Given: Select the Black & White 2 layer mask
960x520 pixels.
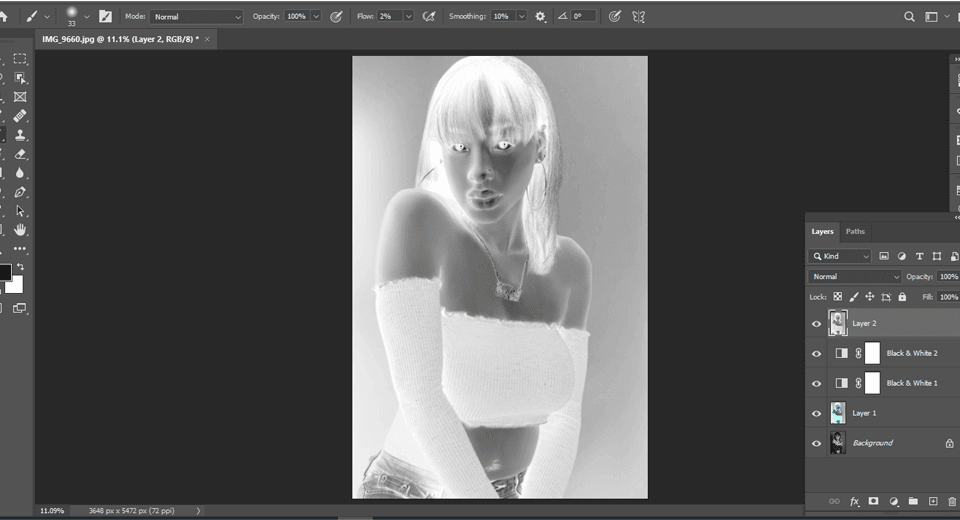Looking at the screenshot, I should [x=872, y=353].
